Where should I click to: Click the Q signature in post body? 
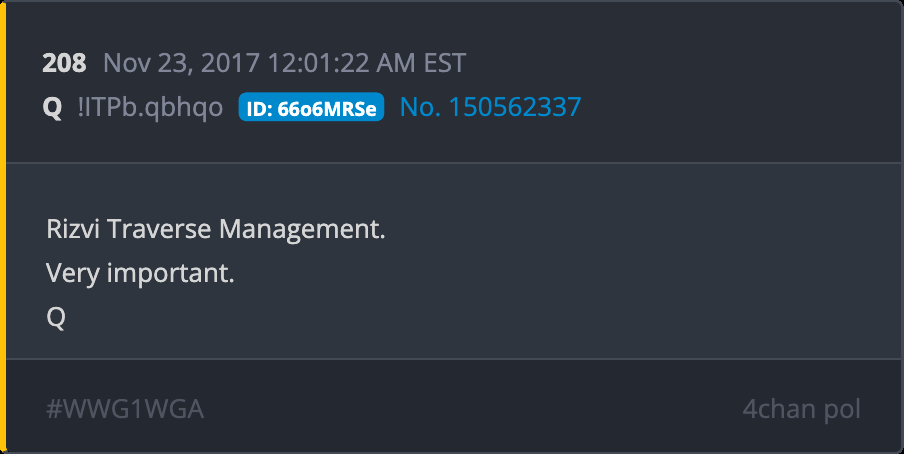pos(56,317)
